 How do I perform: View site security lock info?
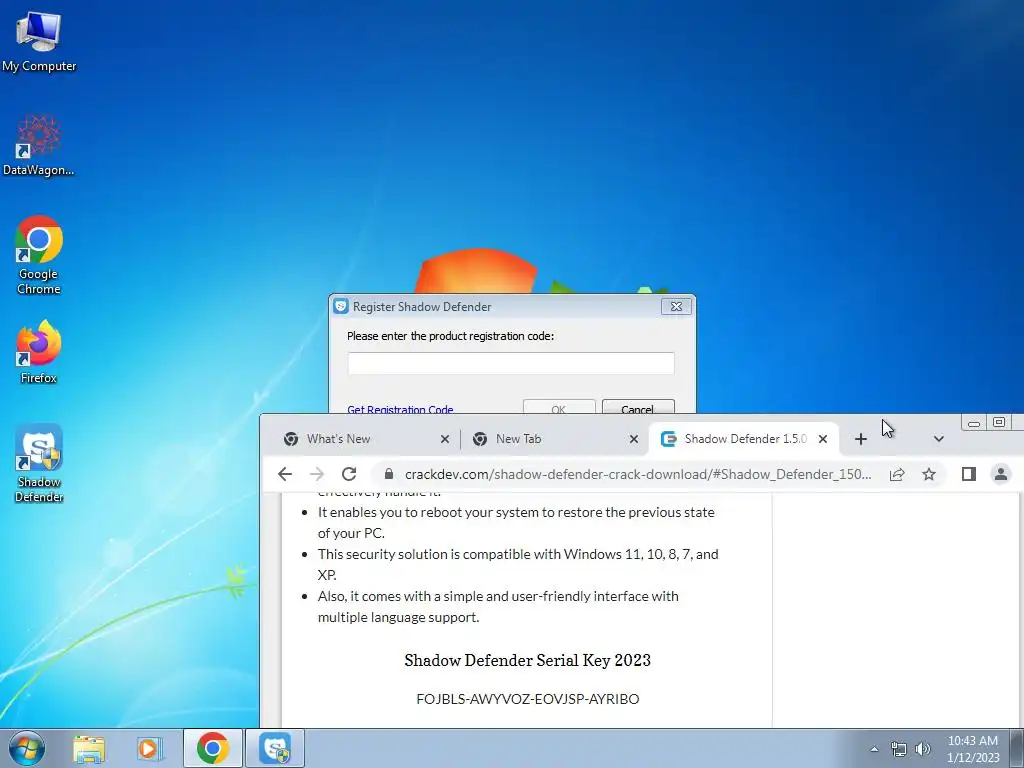point(389,474)
